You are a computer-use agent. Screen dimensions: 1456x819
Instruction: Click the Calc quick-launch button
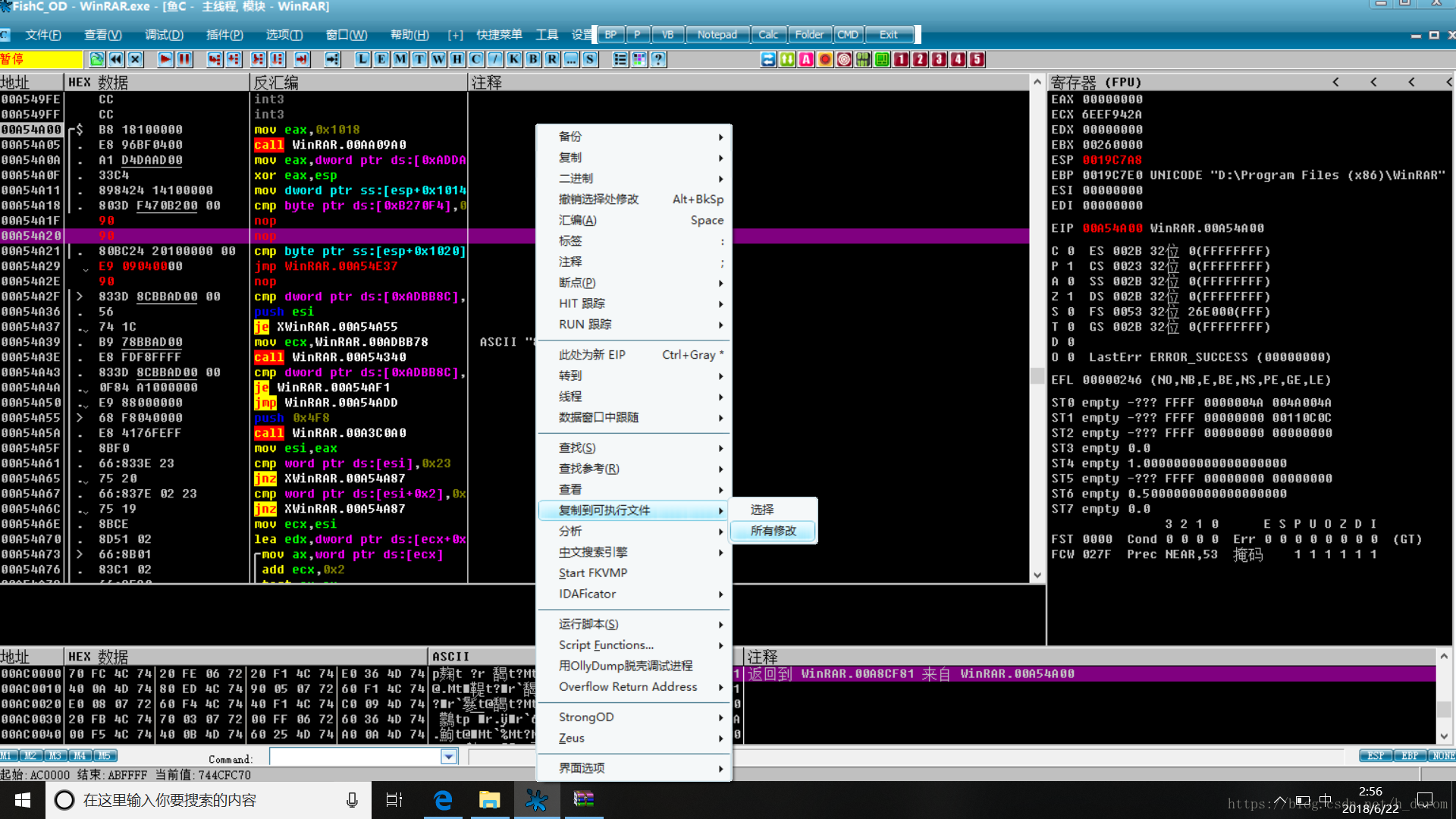point(768,35)
